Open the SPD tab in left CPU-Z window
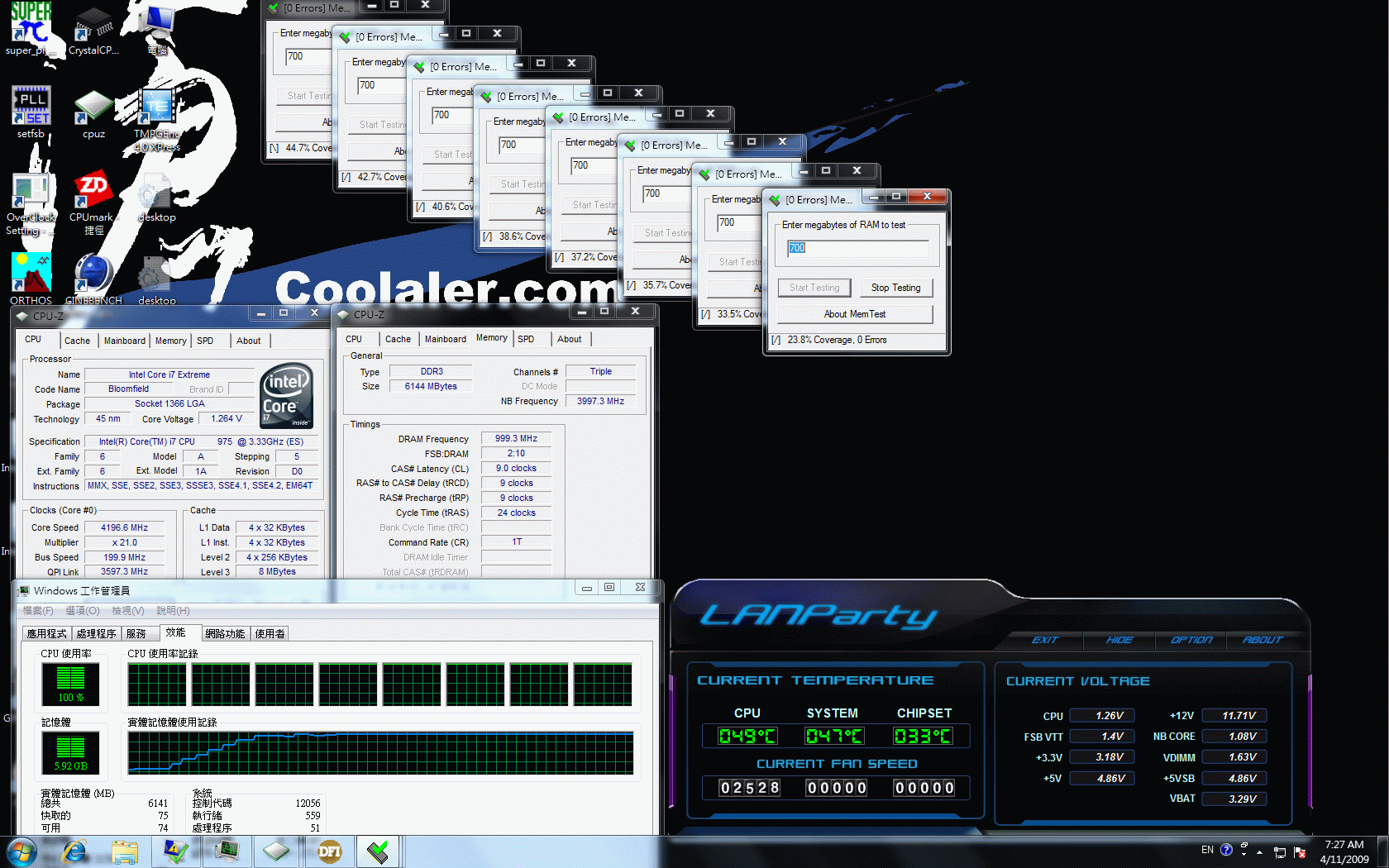This screenshot has height=868, width=1389. tap(205, 341)
